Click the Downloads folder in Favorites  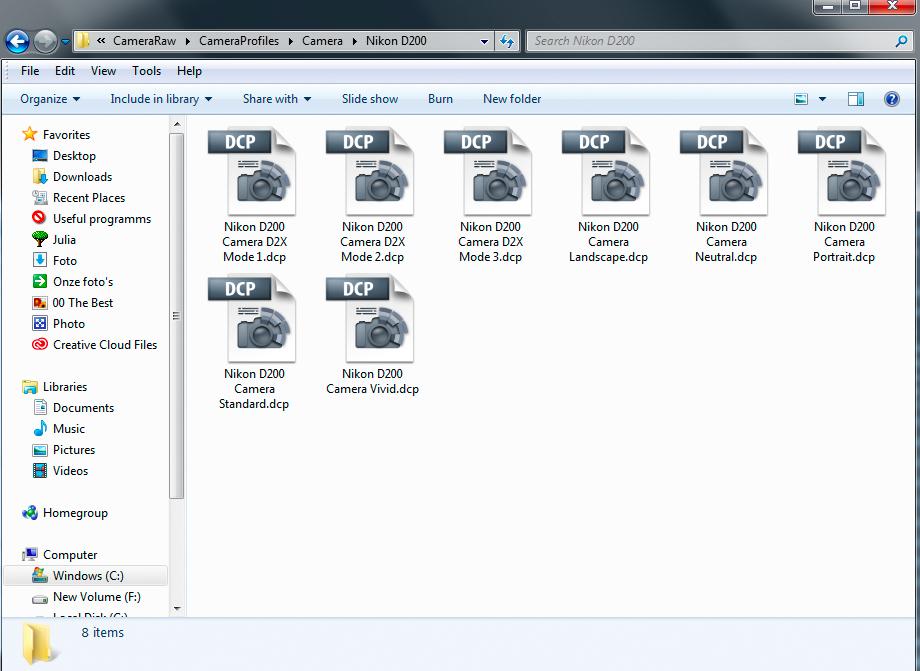click(x=72, y=177)
